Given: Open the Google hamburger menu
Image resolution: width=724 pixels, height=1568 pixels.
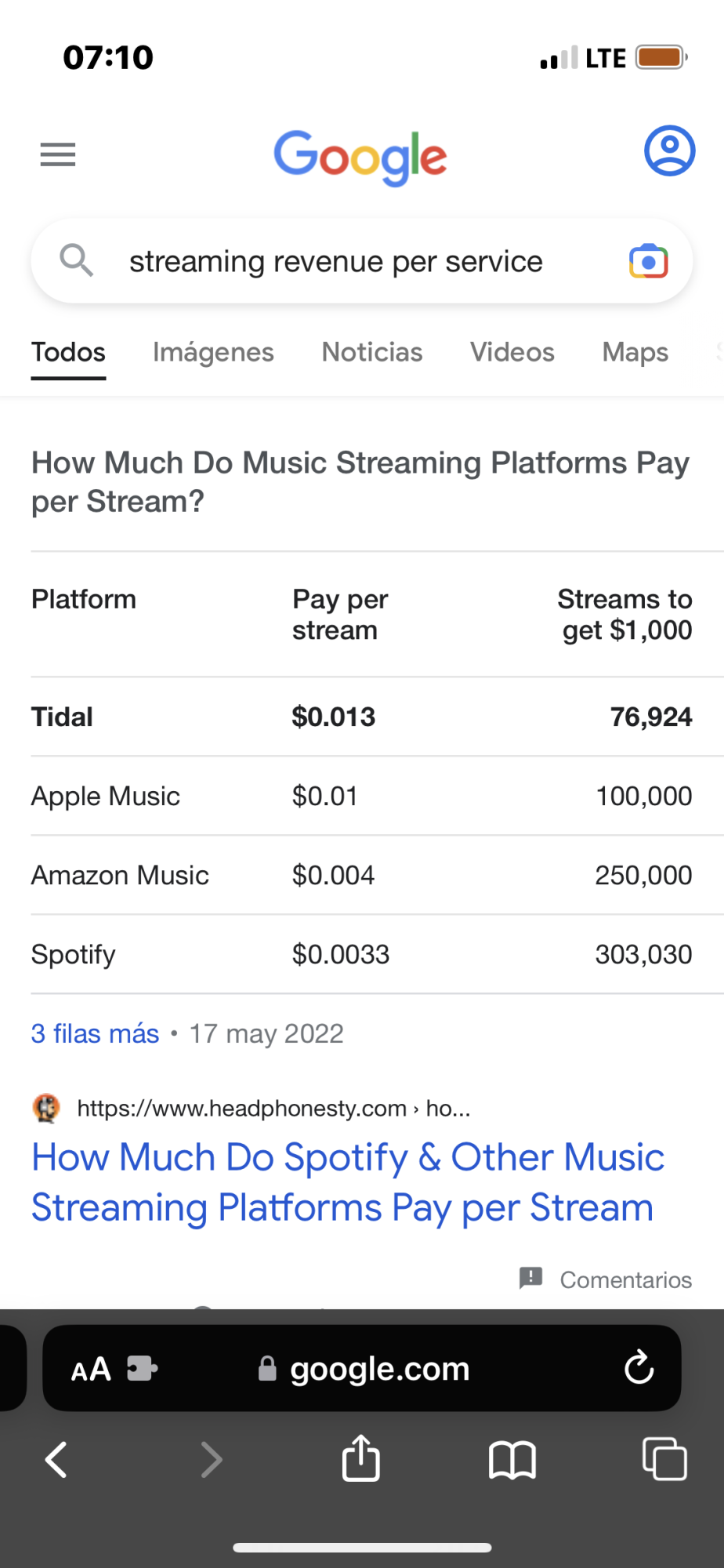Looking at the screenshot, I should pyautogui.click(x=58, y=154).
